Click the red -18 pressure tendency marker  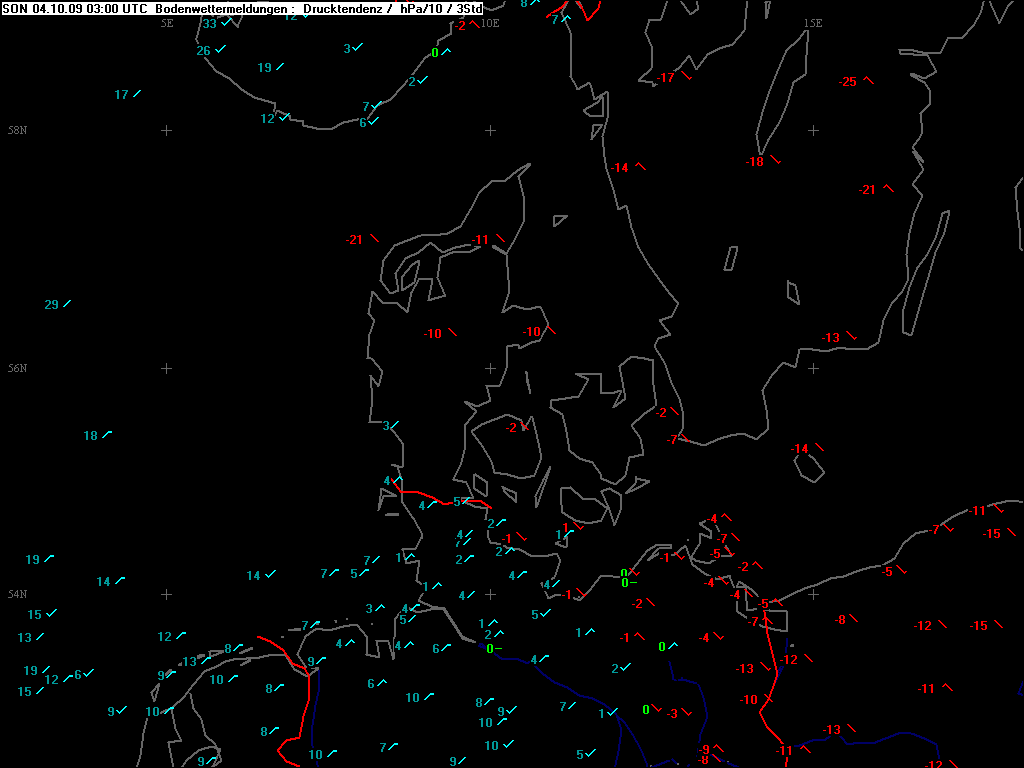click(755, 162)
